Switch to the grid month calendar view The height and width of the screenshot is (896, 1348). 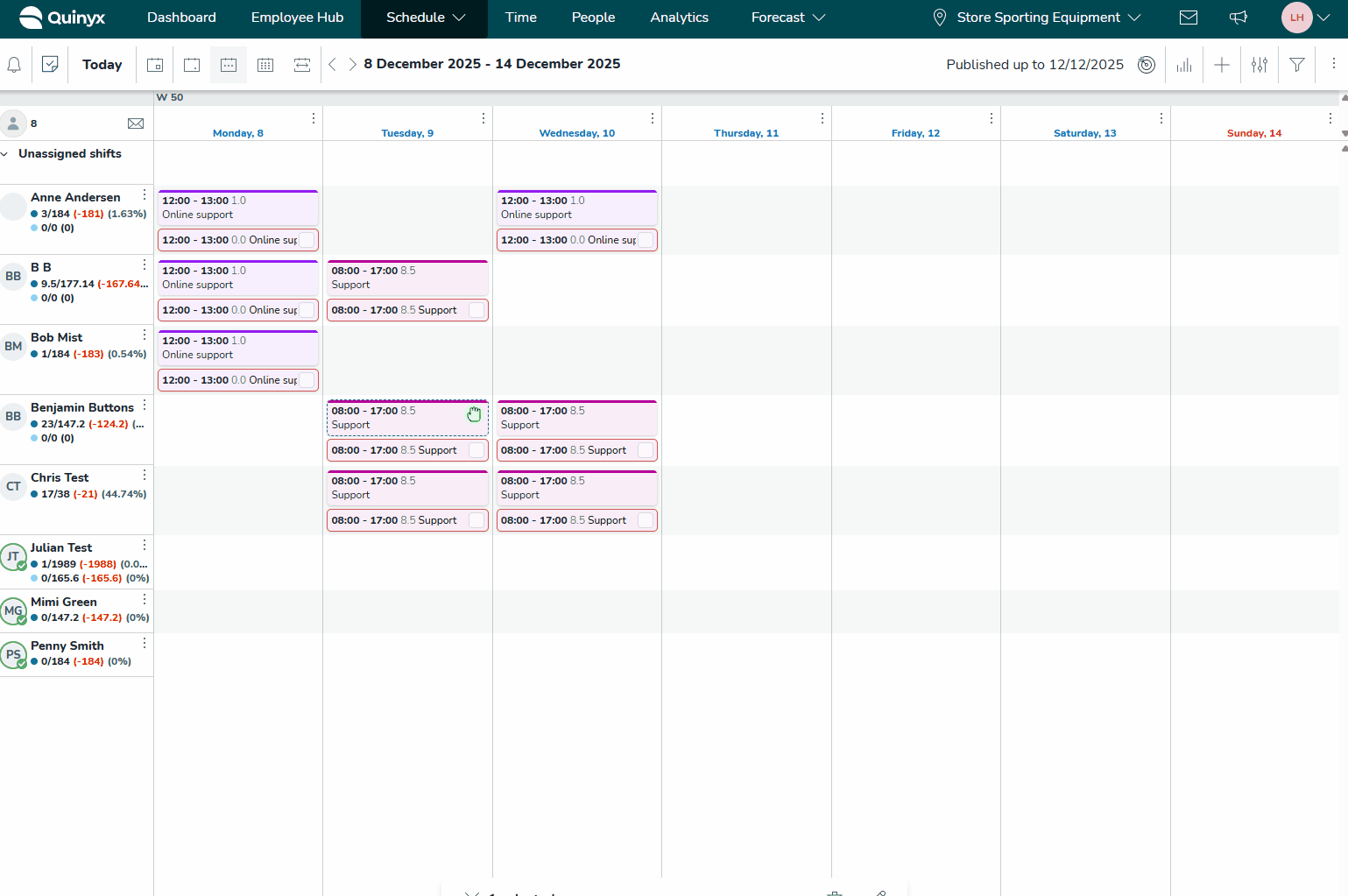pyautogui.click(x=265, y=65)
